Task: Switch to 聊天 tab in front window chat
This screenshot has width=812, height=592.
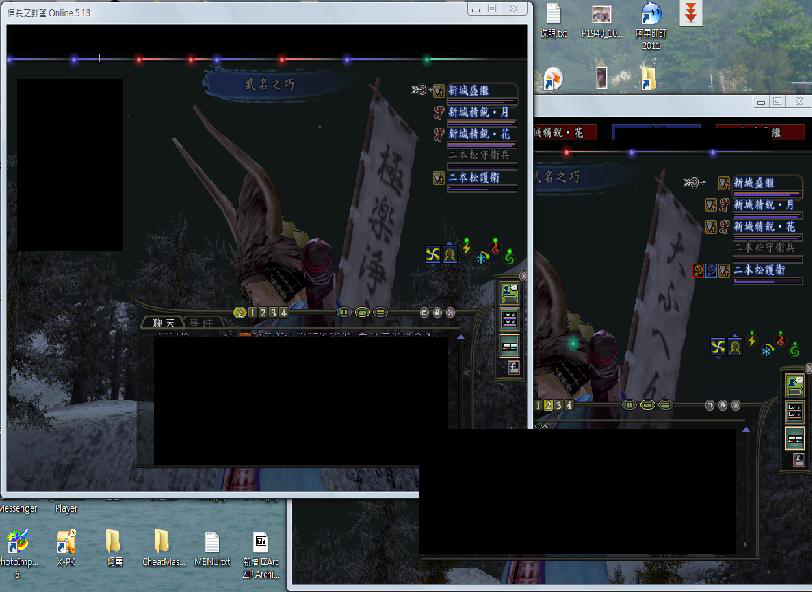Action: 163,322
